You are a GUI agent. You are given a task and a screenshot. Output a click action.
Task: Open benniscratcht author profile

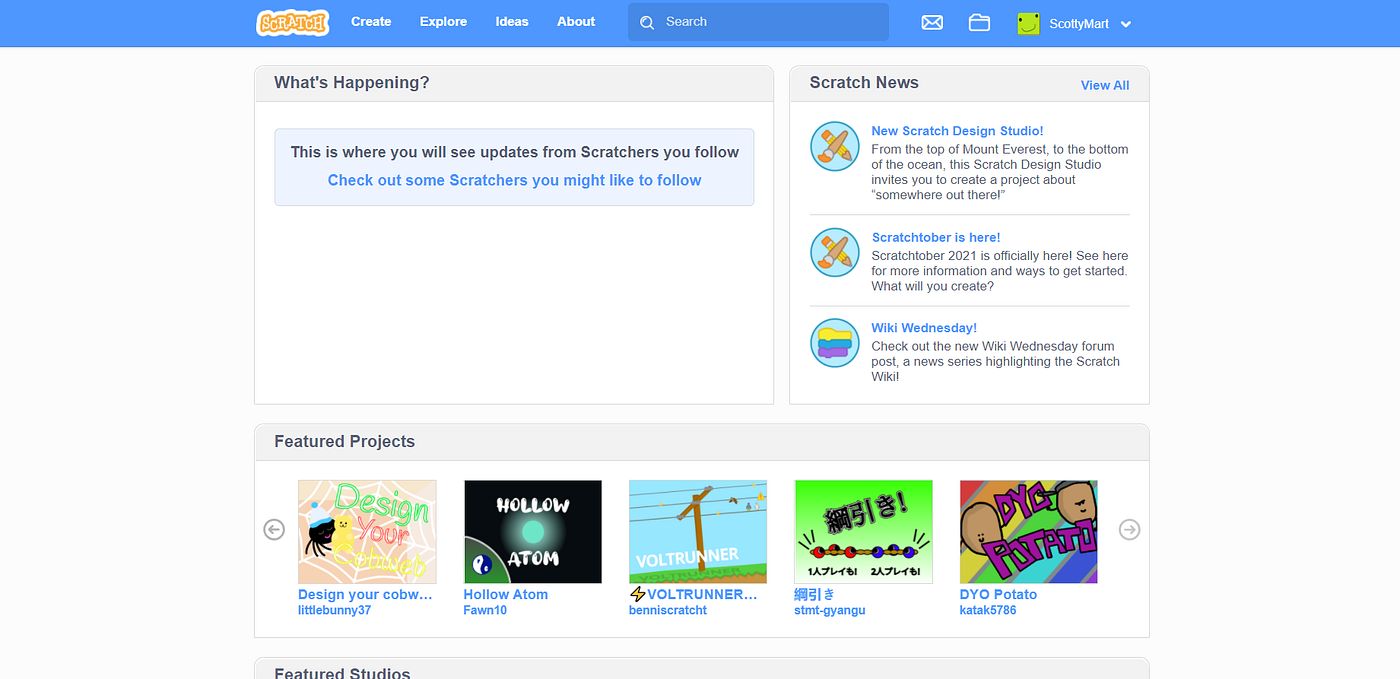point(668,610)
